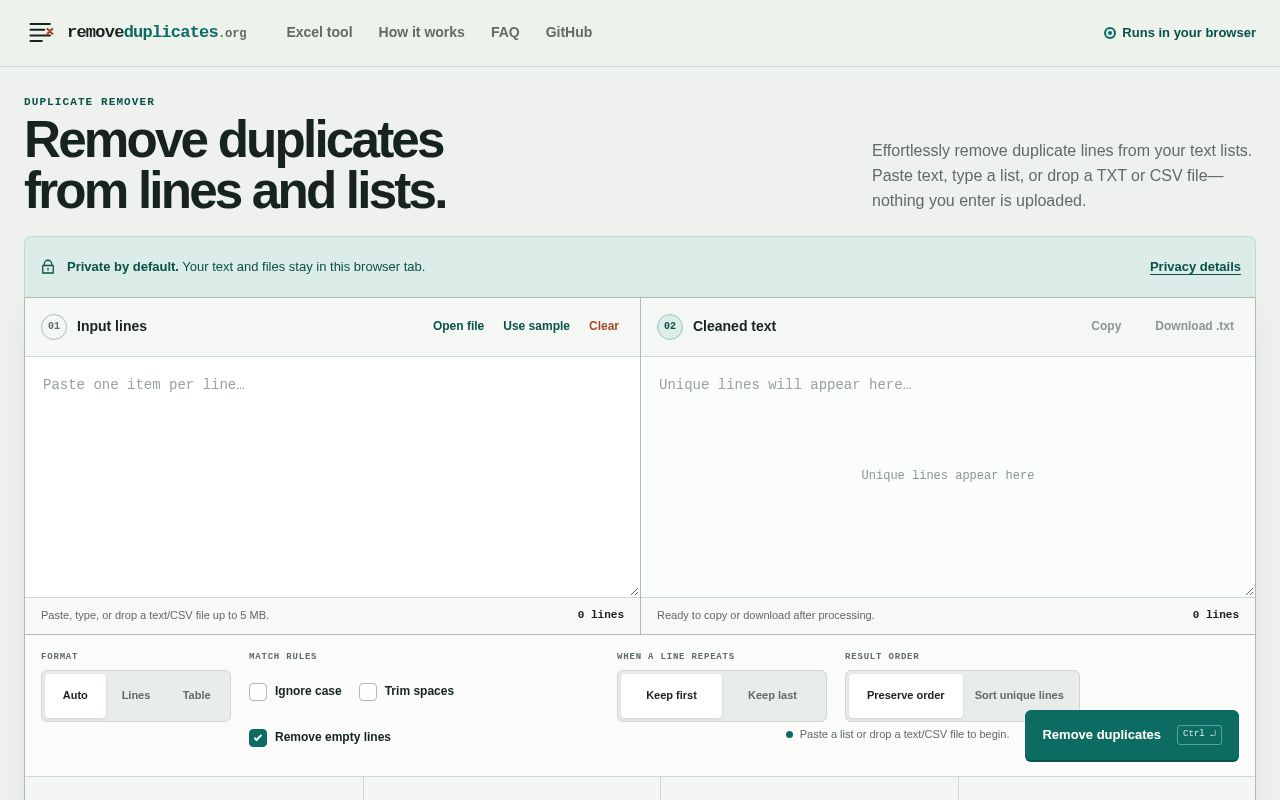This screenshot has width=1280, height=800.
Task: Clear the input lines
Action: [x=604, y=326]
